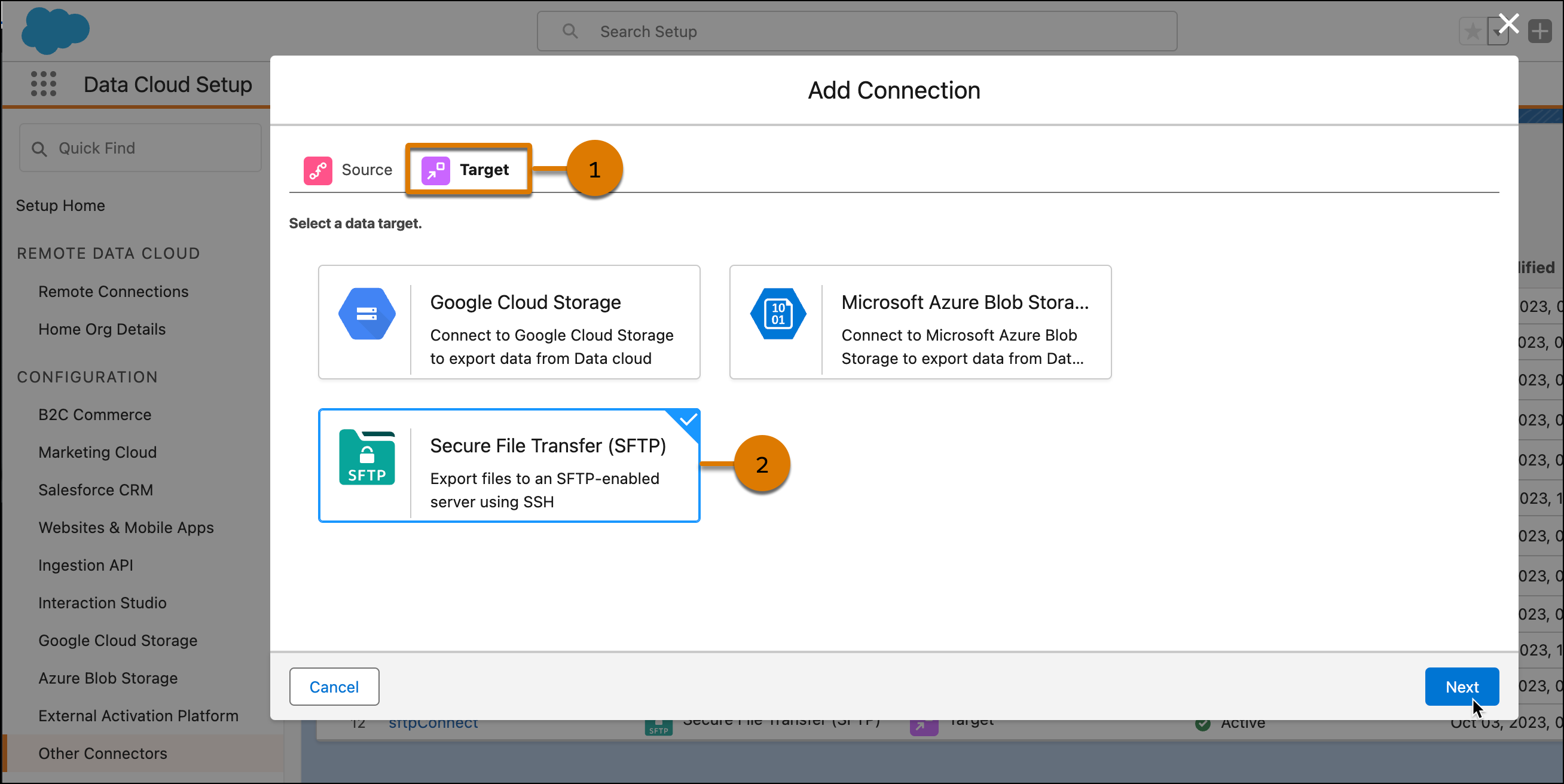Open Remote Connections in sidebar
This screenshot has height=784, width=1564.
(x=114, y=292)
